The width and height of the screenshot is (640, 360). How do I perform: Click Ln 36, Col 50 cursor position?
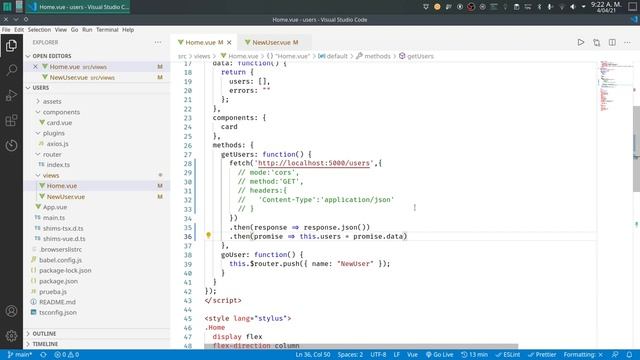pyautogui.click(x=313, y=355)
